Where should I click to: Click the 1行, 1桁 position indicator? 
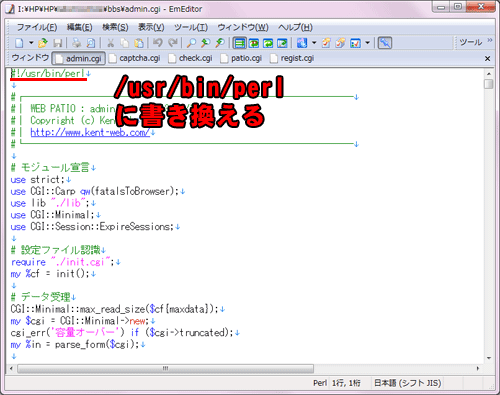(x=346, y=383)
